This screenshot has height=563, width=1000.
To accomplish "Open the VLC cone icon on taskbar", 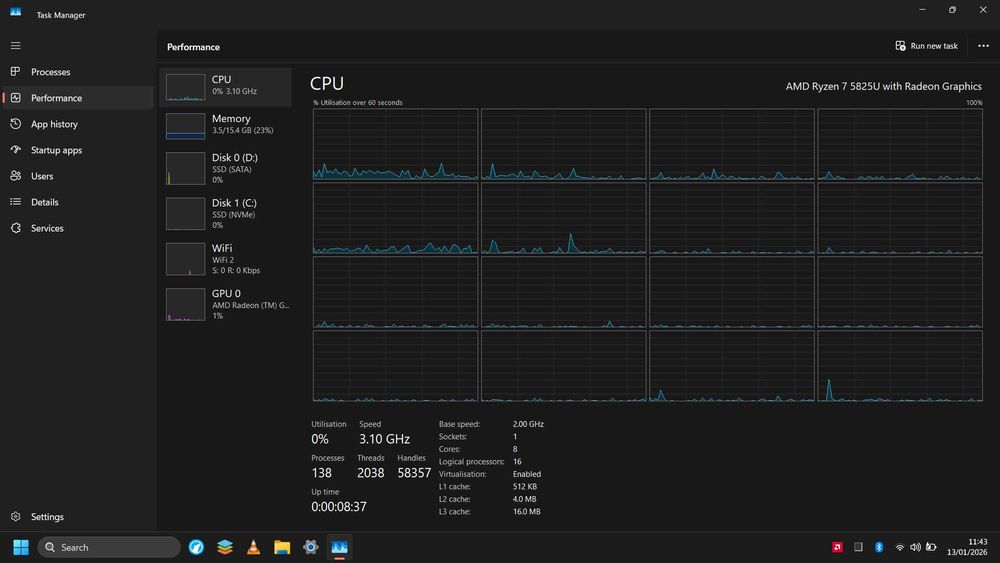I will tap(253, 547).
